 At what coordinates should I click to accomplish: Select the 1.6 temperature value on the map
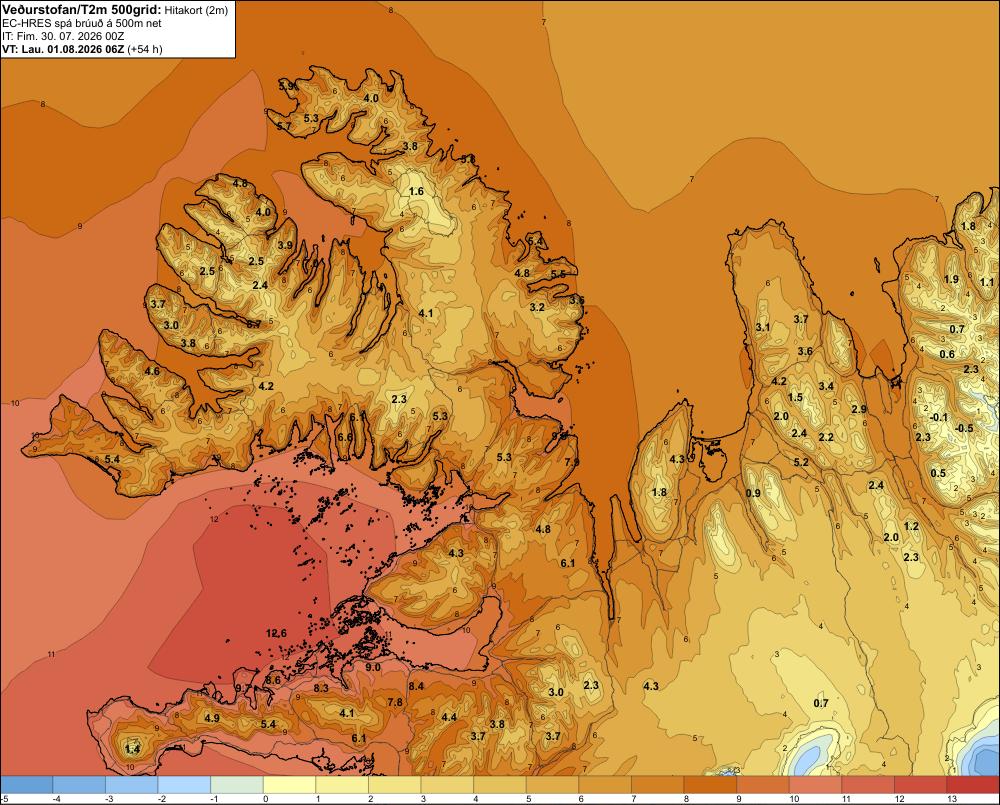416,191
